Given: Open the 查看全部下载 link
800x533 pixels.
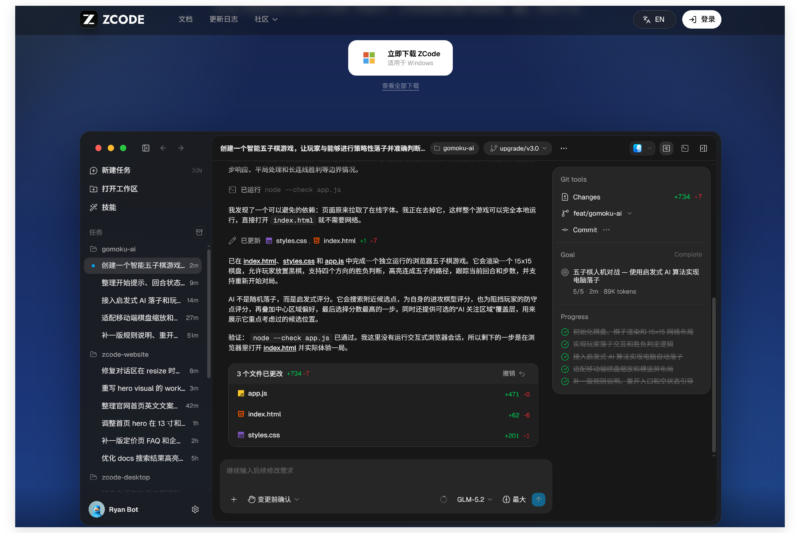Looking at the screenshot, I should [x=401, y=86].
